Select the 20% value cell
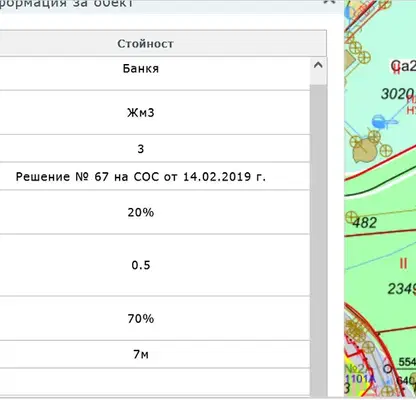 pyautogui.click(x=141, y=212)
